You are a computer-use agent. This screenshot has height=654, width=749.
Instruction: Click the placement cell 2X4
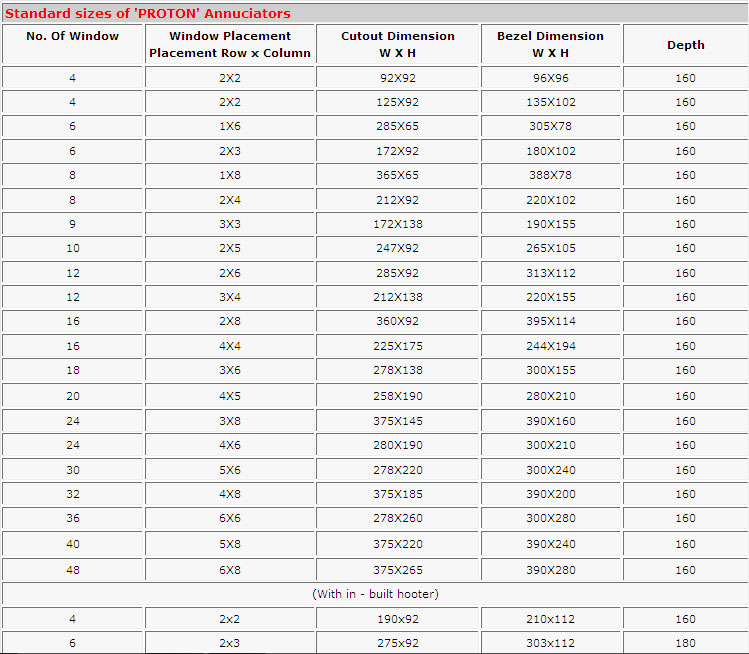[x=230, y=200]
